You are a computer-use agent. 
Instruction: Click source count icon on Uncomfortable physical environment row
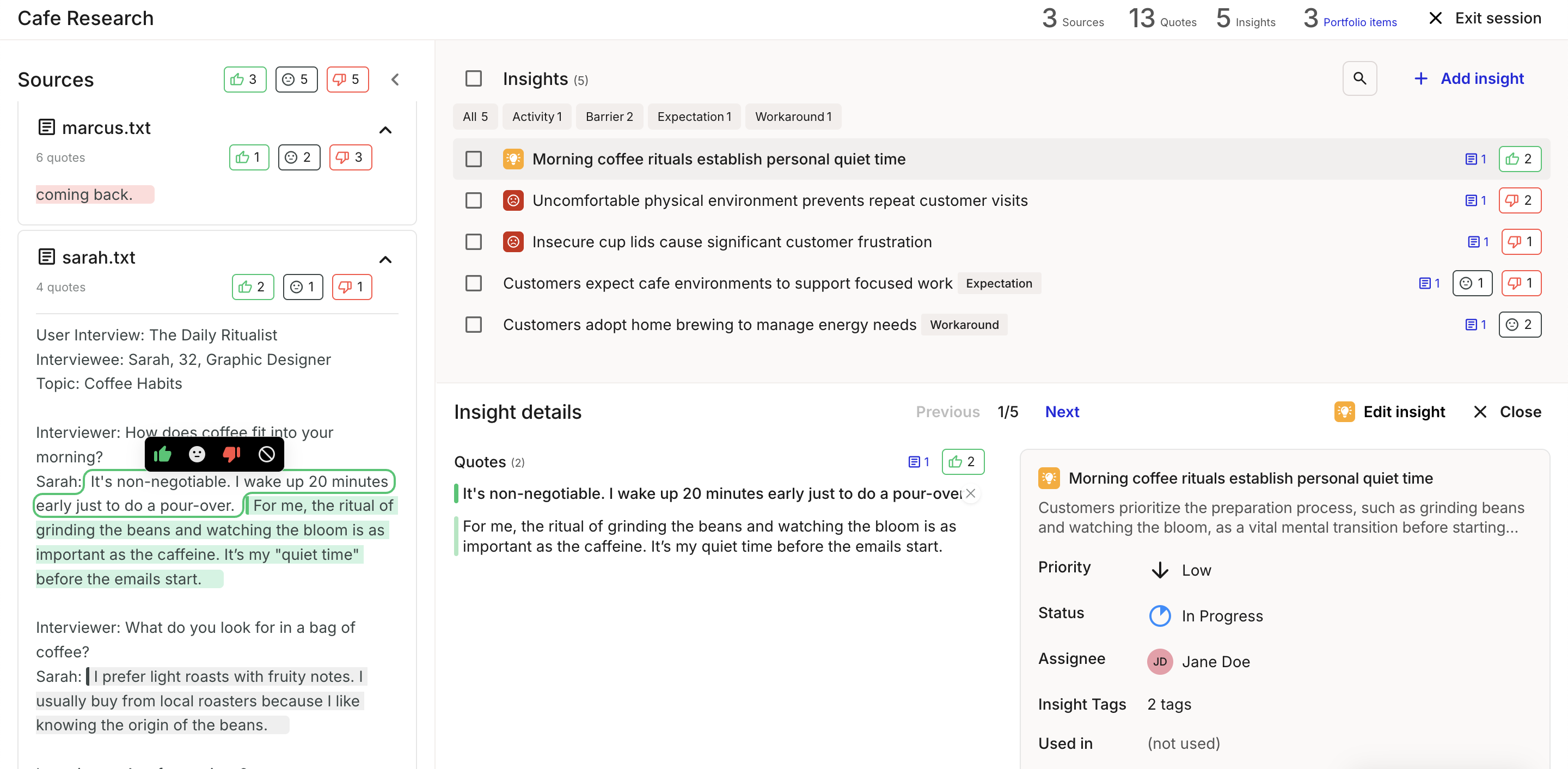click(1475, 201)
